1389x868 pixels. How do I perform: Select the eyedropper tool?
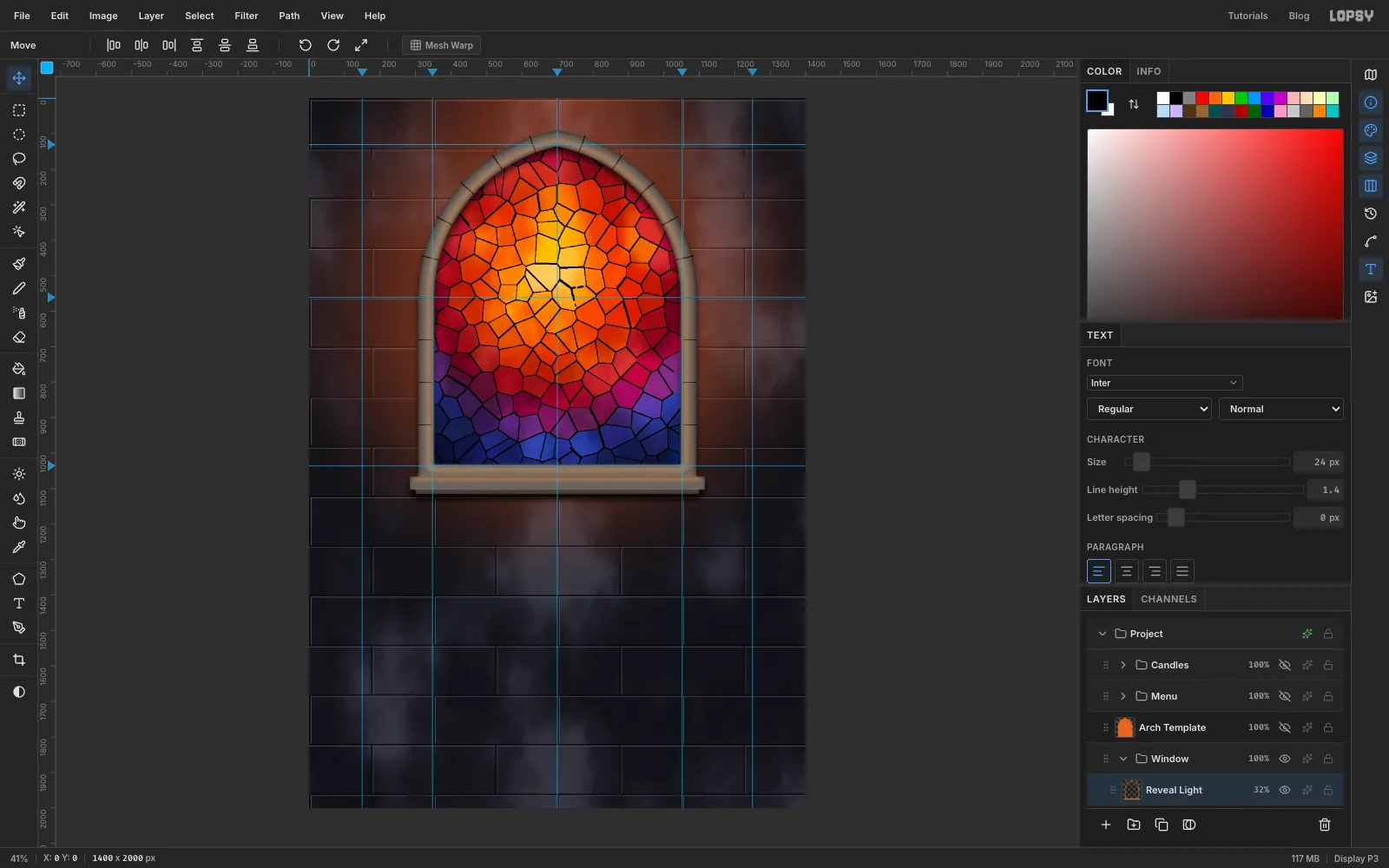[x=18, y=547]
